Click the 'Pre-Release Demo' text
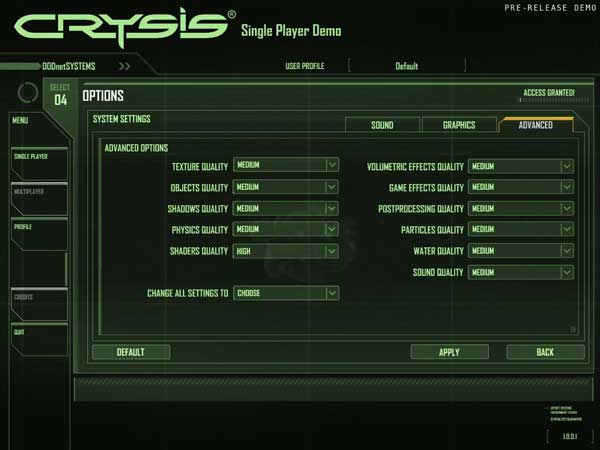The width and height of the screenshot is (600, 450). pos(550,8)
